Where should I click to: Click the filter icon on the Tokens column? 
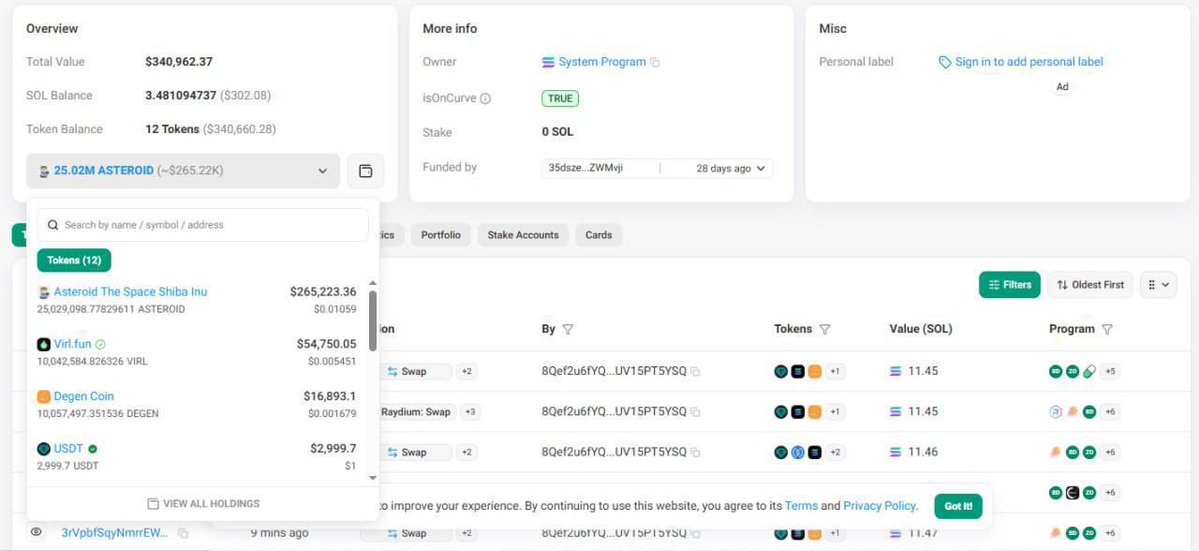825,329
